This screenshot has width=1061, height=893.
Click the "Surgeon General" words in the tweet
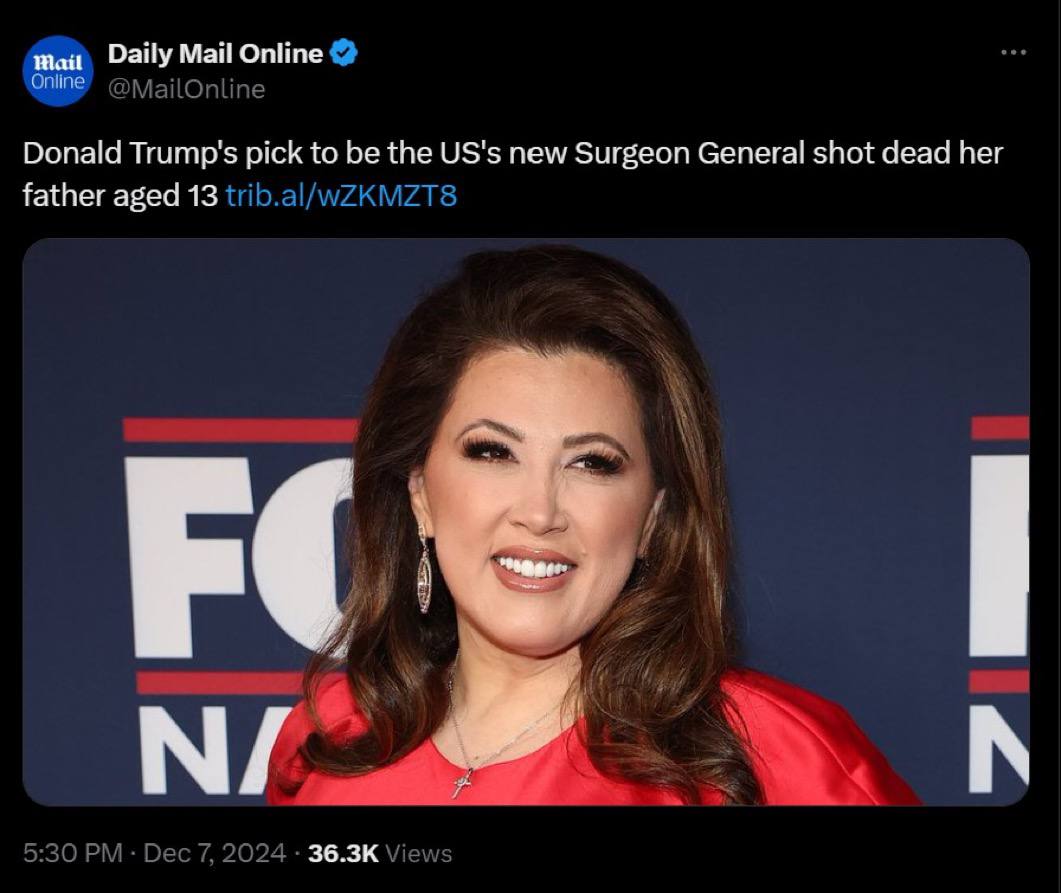[690, 154]
